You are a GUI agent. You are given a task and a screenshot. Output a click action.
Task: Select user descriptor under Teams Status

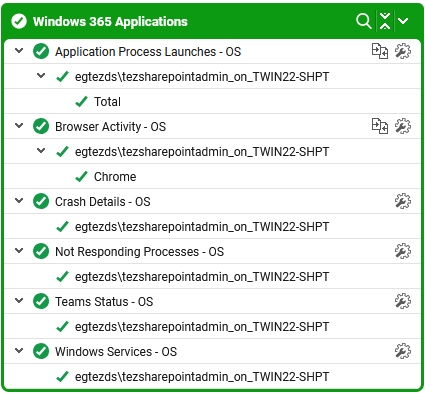(202, 327)
